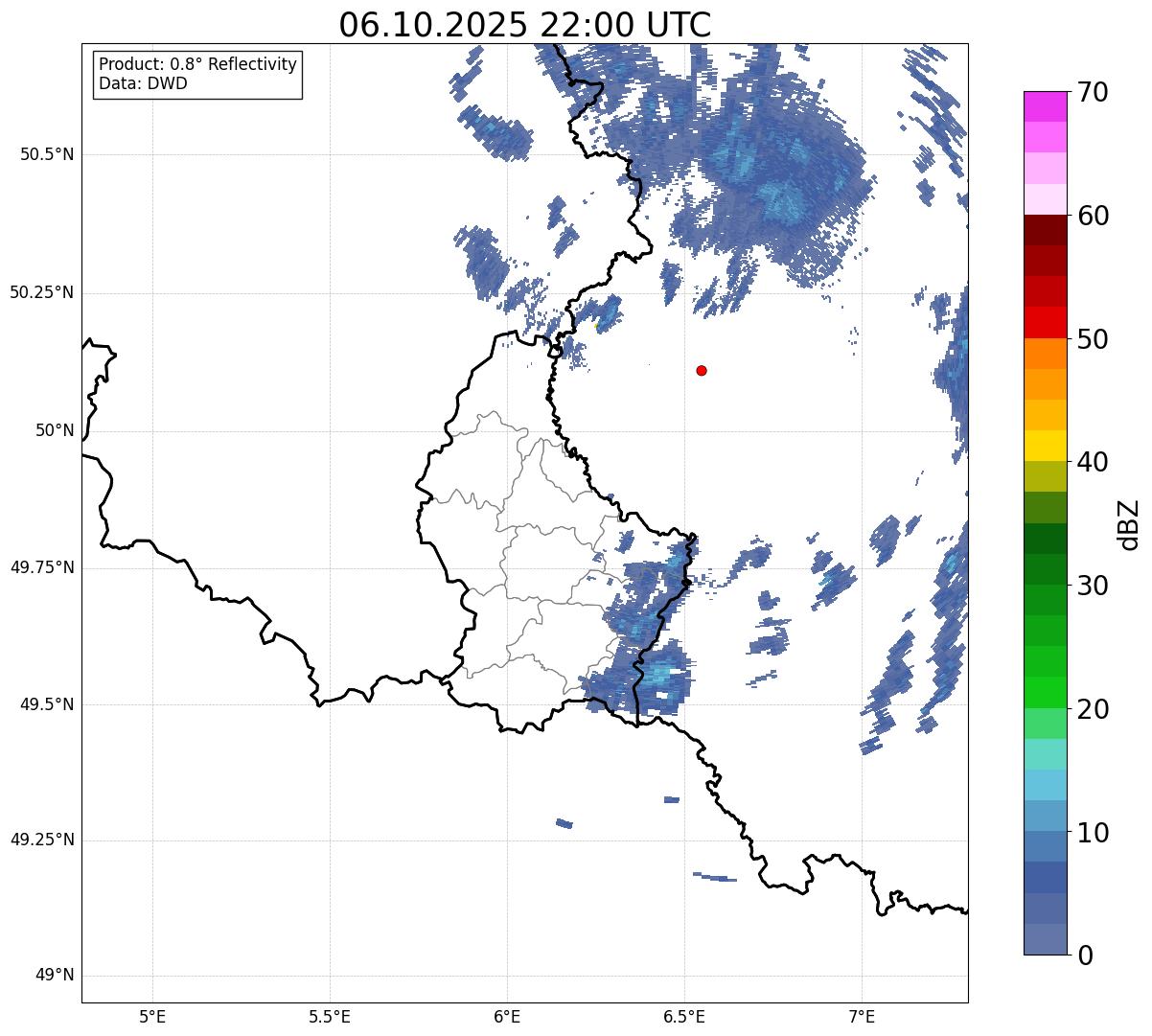Viewport: 1152px width, 1036px height.
Task: Click colorbar tick label 60
Action: click(1093, 216)
